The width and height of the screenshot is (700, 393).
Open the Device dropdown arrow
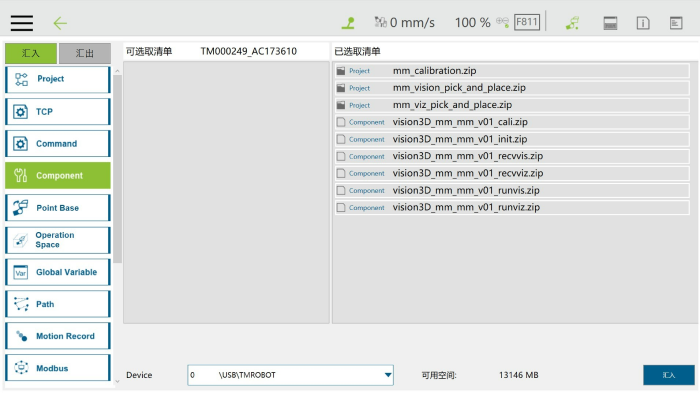[x=388, y=375]
